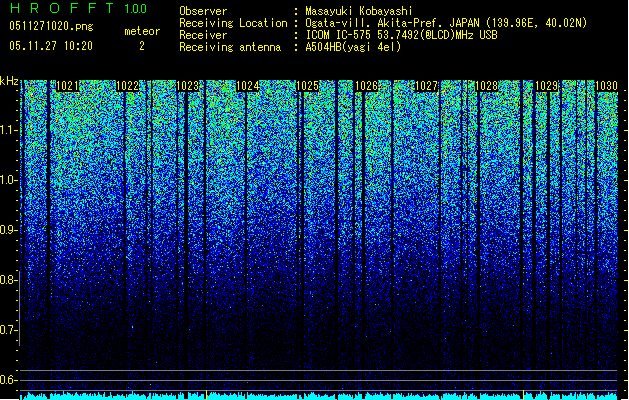Click the HROFFT title text
629x400 pixels.
[61, 8]
